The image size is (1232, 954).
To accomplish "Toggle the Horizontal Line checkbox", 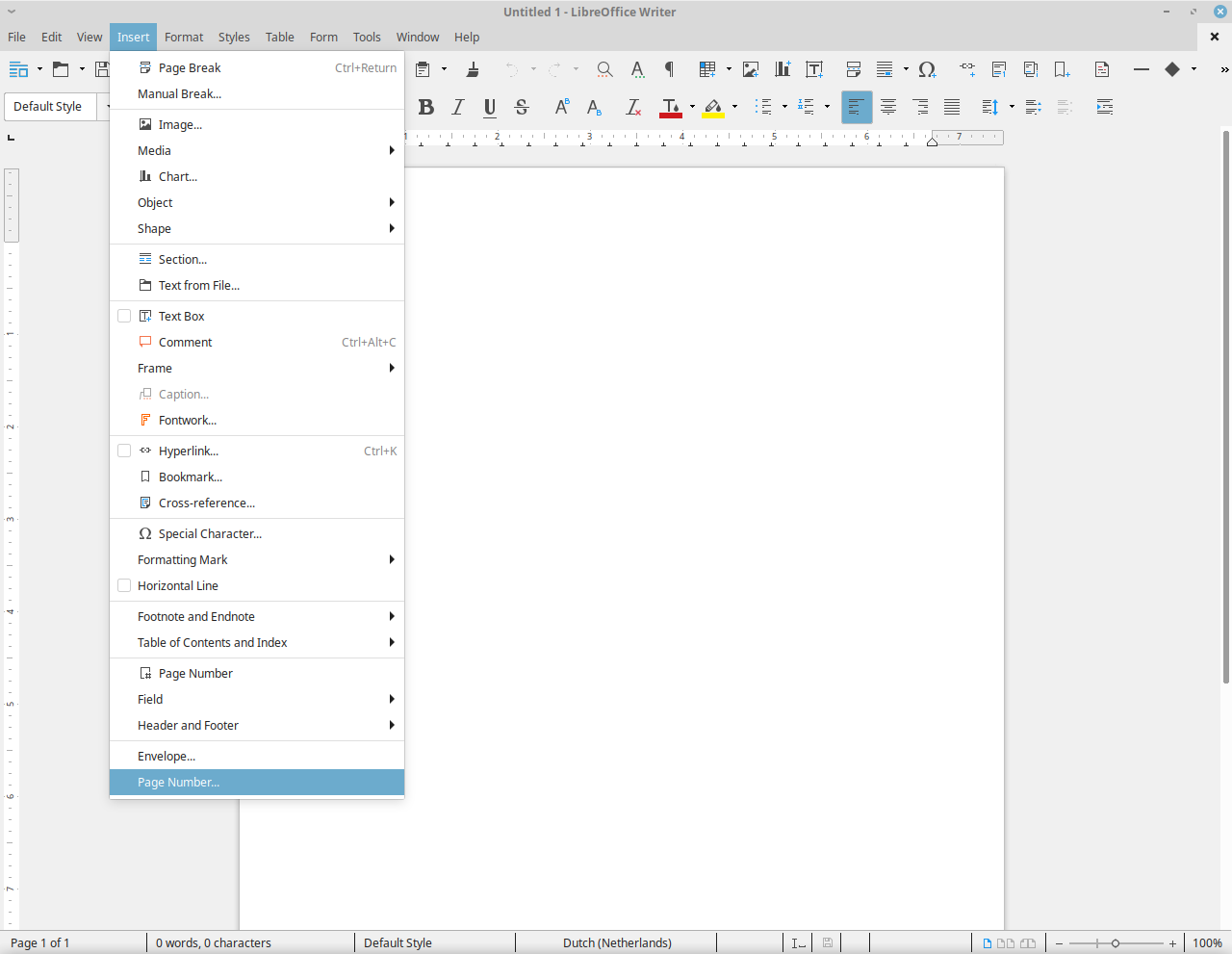I will pyautogui.click(x=124, y=585).
